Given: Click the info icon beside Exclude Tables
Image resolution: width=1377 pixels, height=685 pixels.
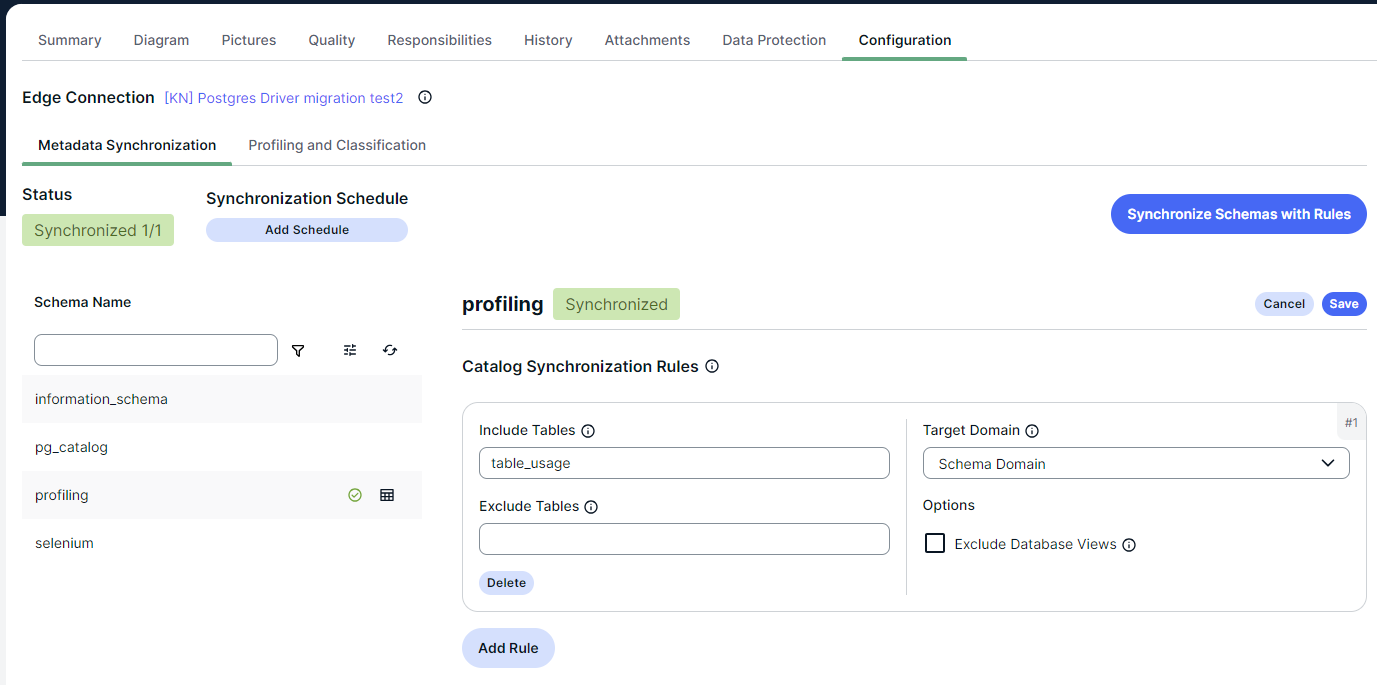Looking at the screenshot, I should [591, 507].
